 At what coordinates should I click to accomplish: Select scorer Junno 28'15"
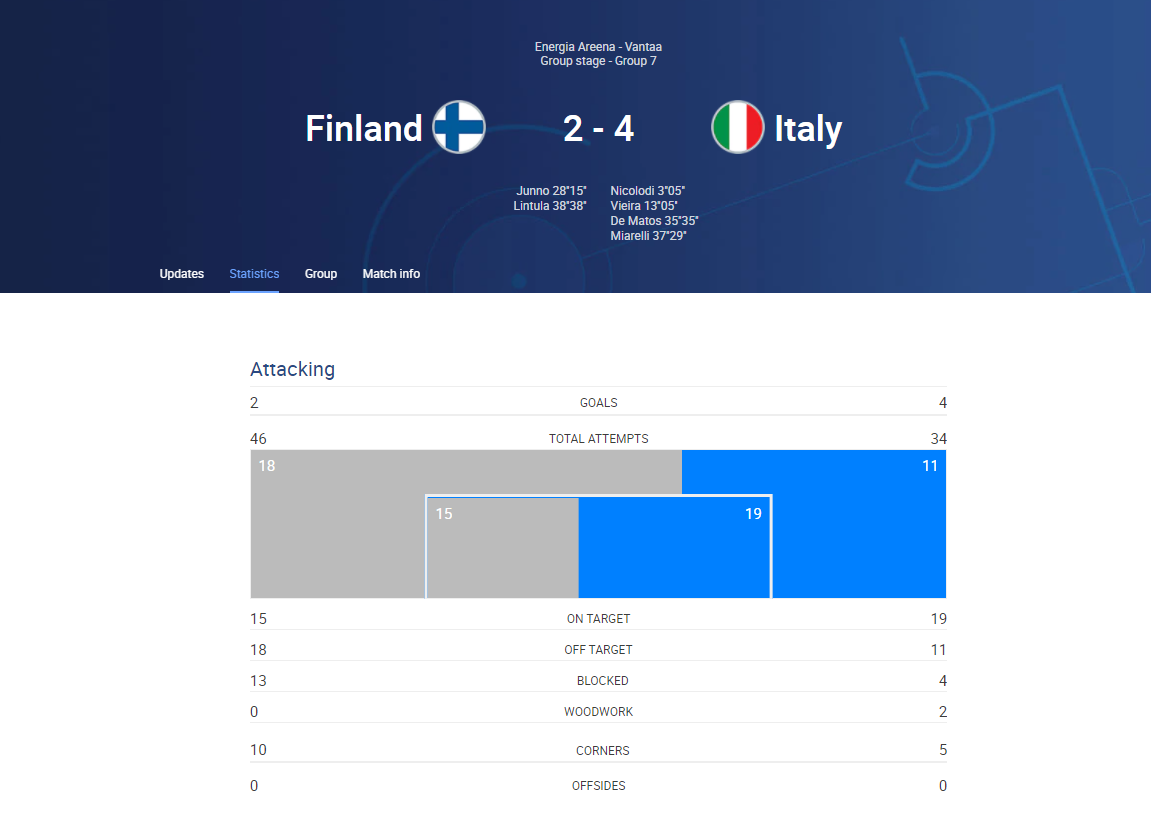point(551,191)
